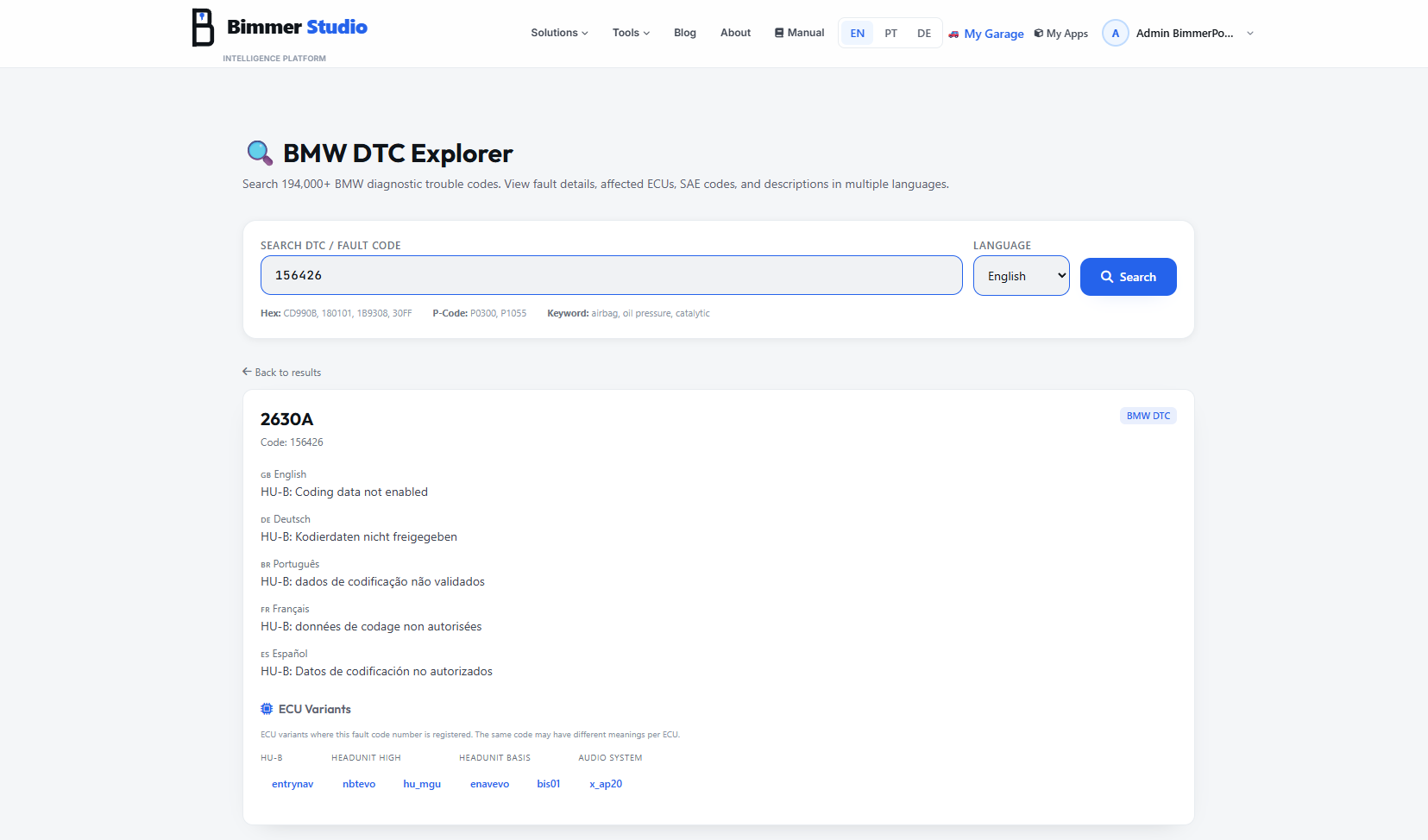Select keyword example oil pressure
The width and height of the screenshot is (1428, 840).
(646, 313)
